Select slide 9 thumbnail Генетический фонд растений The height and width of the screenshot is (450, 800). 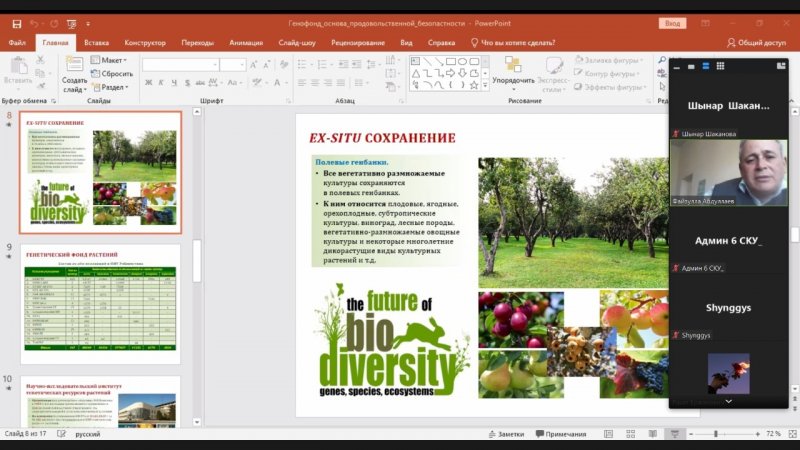[101, 304]
